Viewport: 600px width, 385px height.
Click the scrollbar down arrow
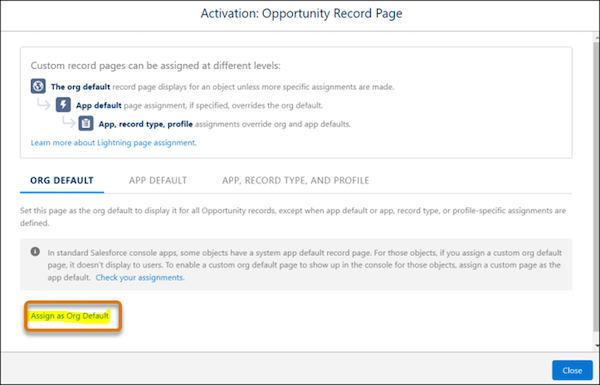(597, 345)
